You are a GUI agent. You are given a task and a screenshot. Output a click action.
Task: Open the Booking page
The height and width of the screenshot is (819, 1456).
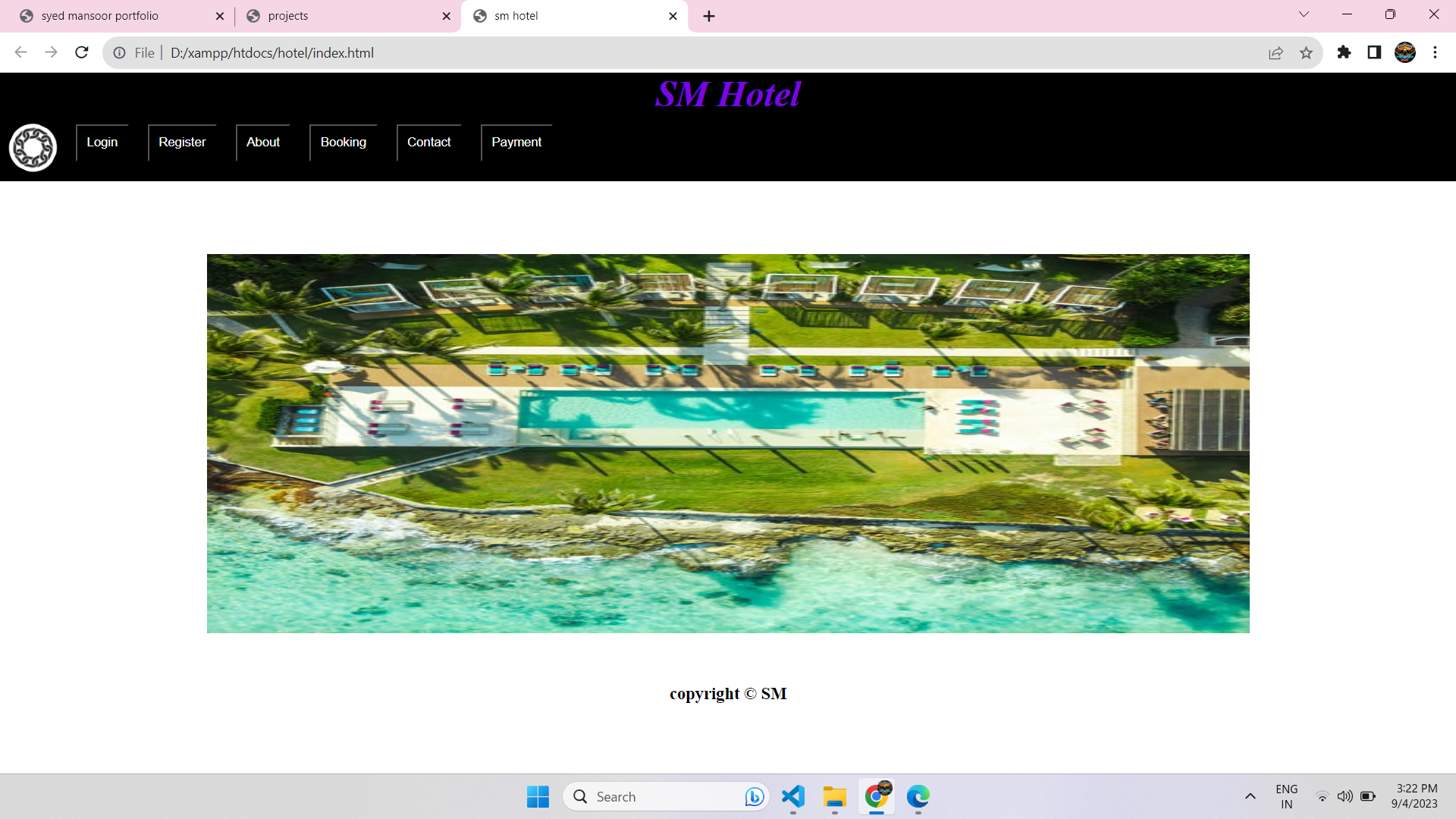(x=344, y=143)
